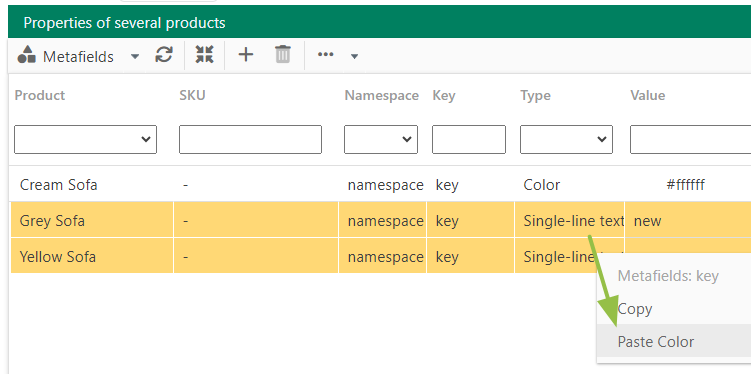The image size is (751, 374).
Task: Open the Product filter dropdown
Action: [x=85, y=139]
